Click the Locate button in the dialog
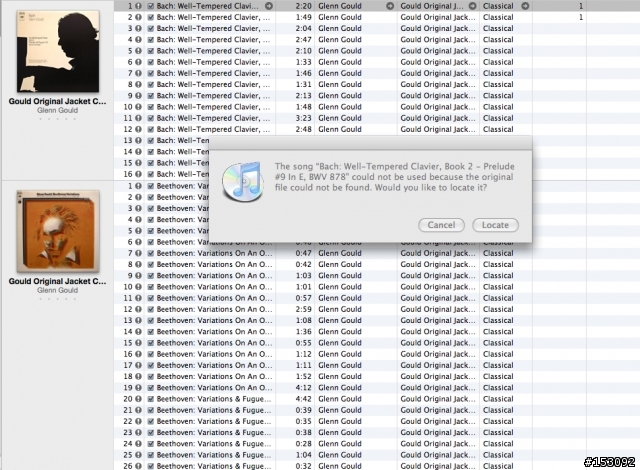Image resolution: width=640 pixels, height=470 pixels. coord(495,225)
